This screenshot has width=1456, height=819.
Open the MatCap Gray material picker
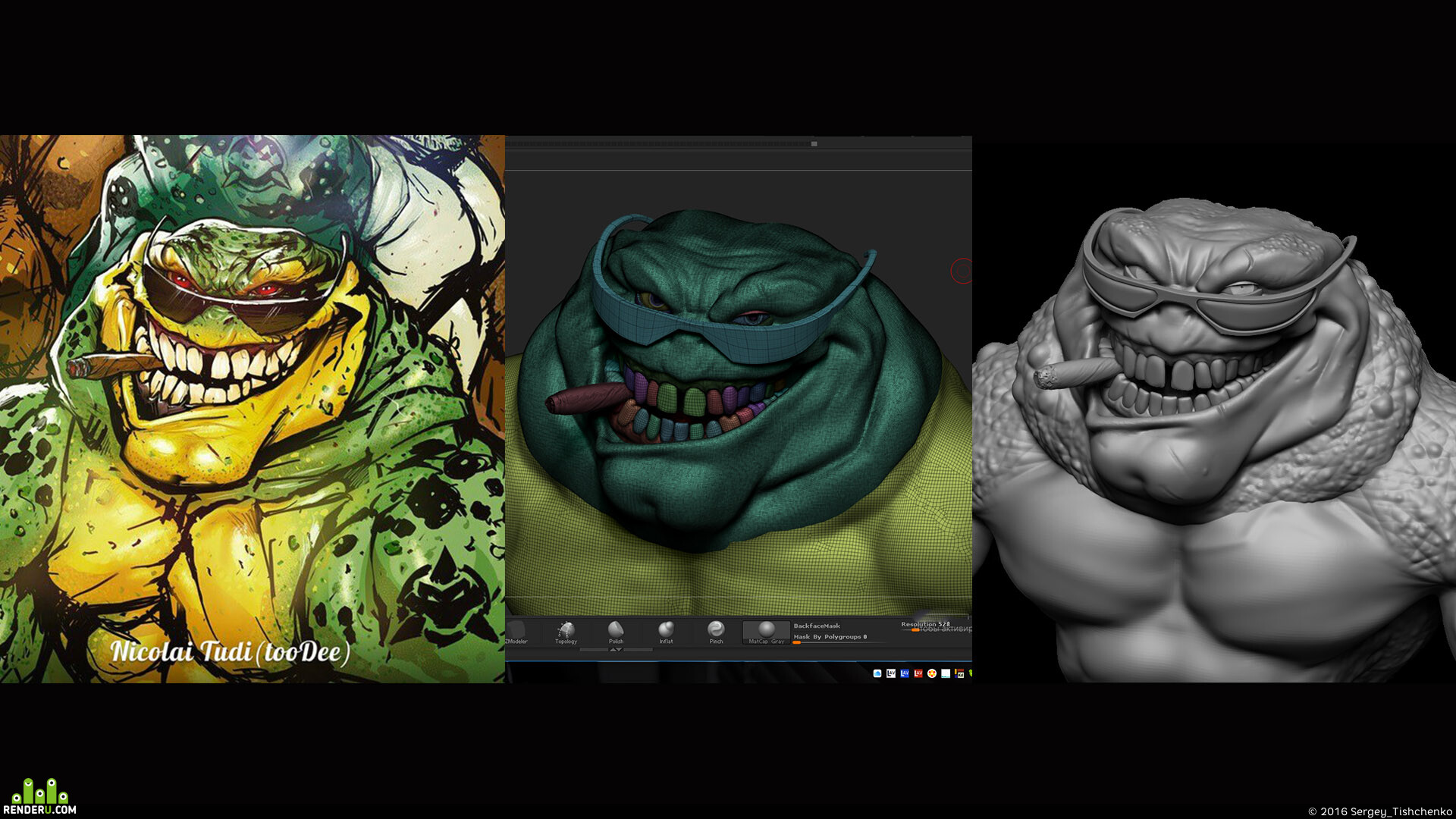point(766,632)
